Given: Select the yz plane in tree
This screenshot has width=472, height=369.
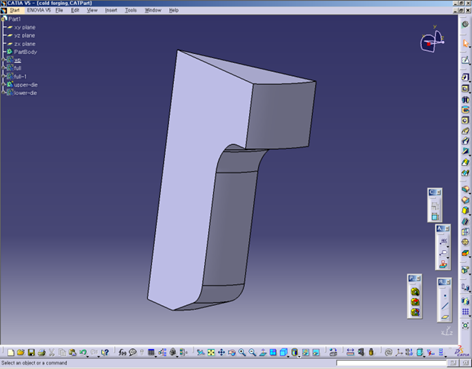Looking at the screenshot, I should pos(25,35).
